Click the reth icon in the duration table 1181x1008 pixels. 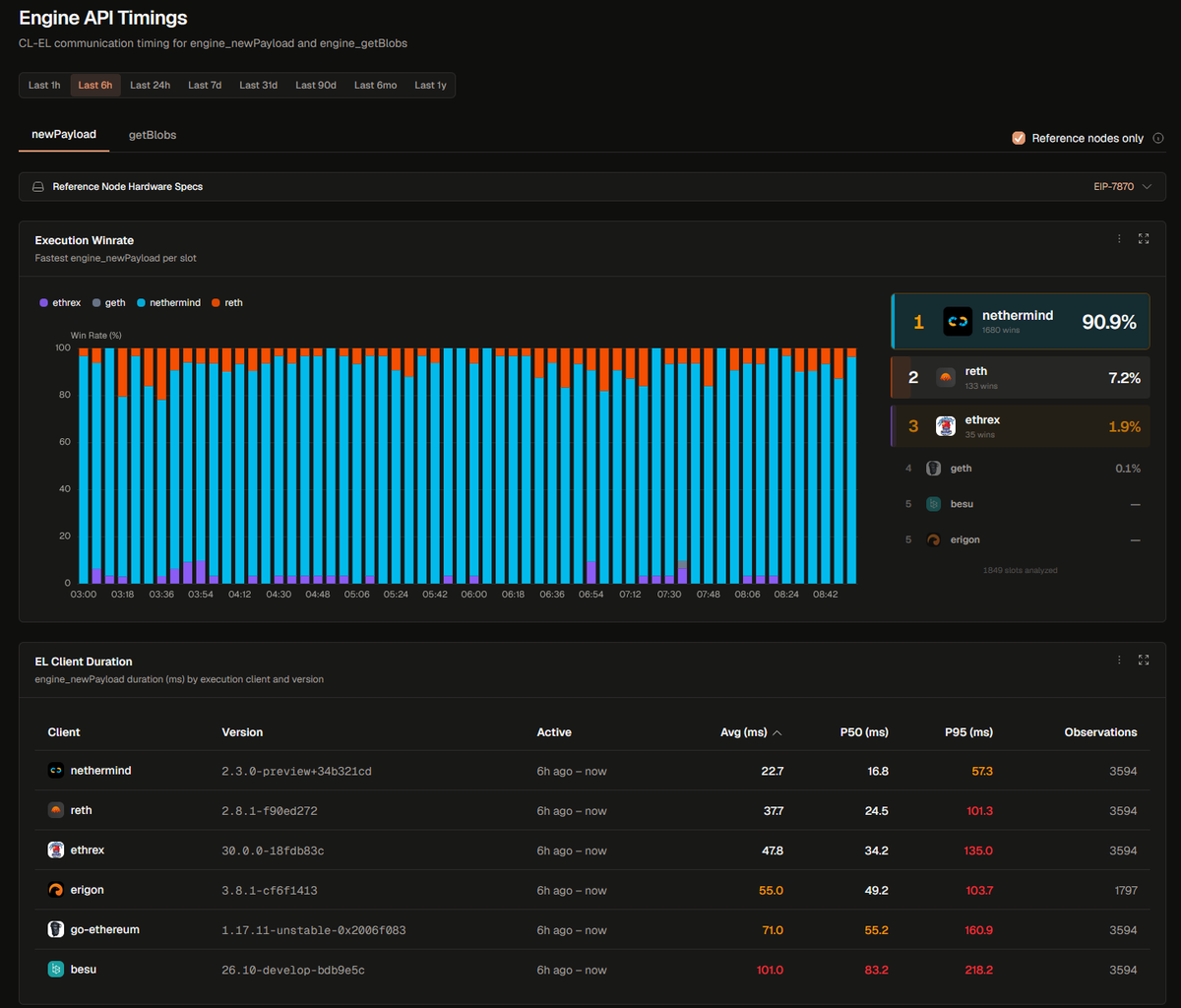(56, 810)
